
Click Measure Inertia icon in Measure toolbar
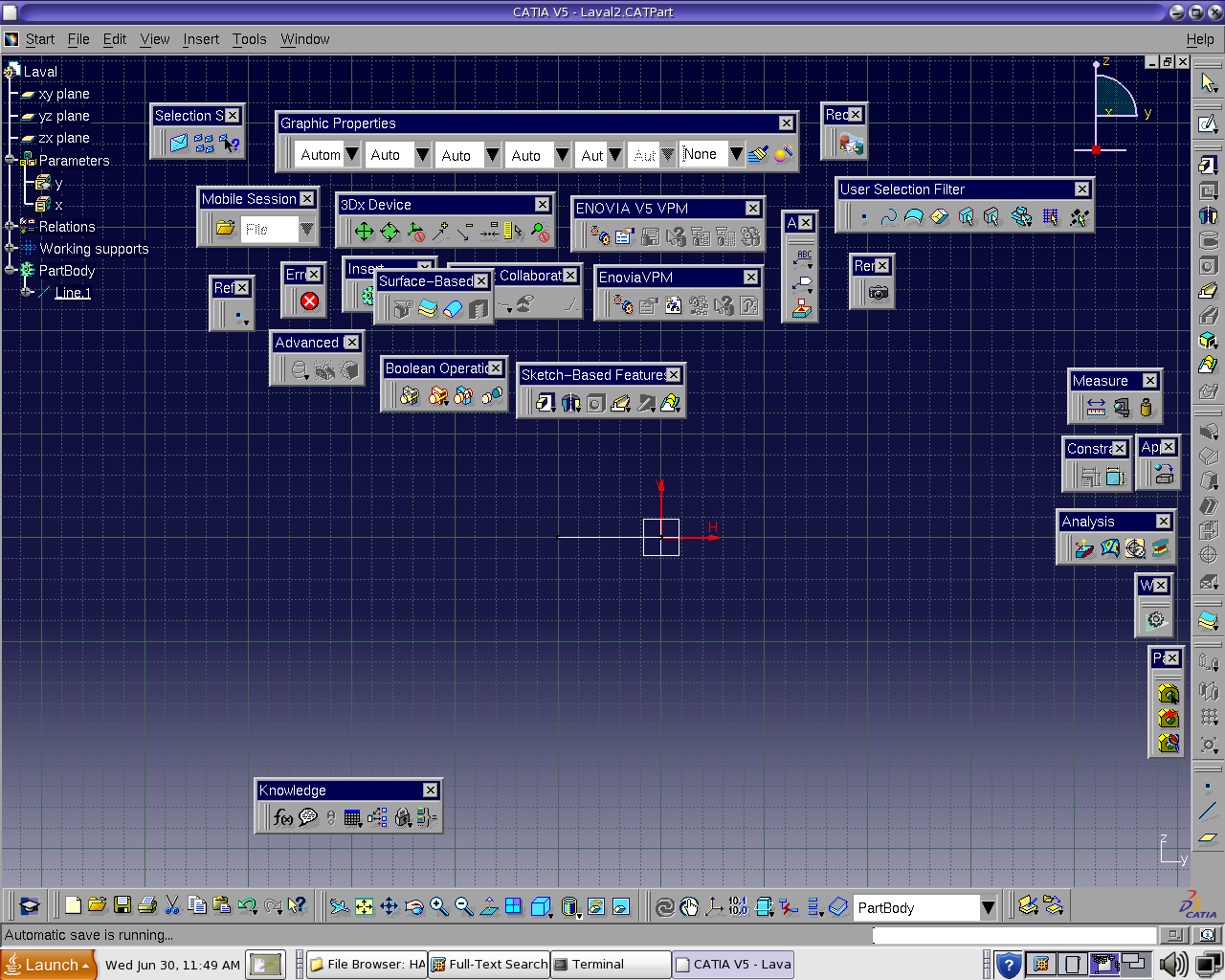click(x=1147, y=409)
